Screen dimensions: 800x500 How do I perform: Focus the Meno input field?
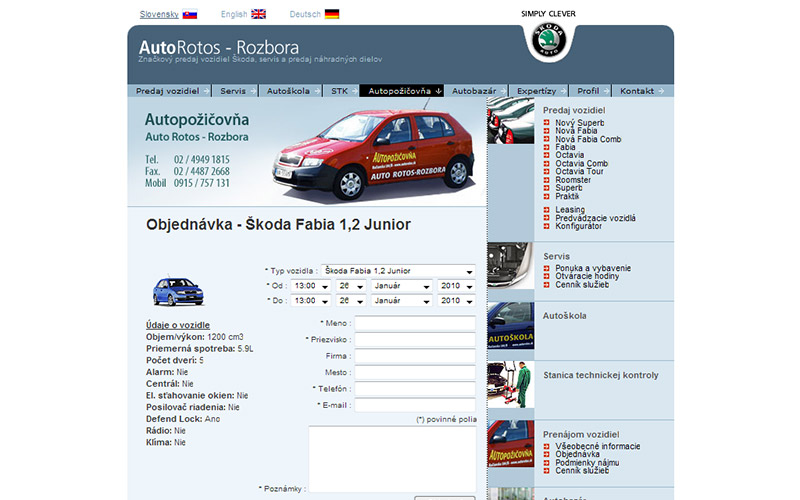[415, 323]
